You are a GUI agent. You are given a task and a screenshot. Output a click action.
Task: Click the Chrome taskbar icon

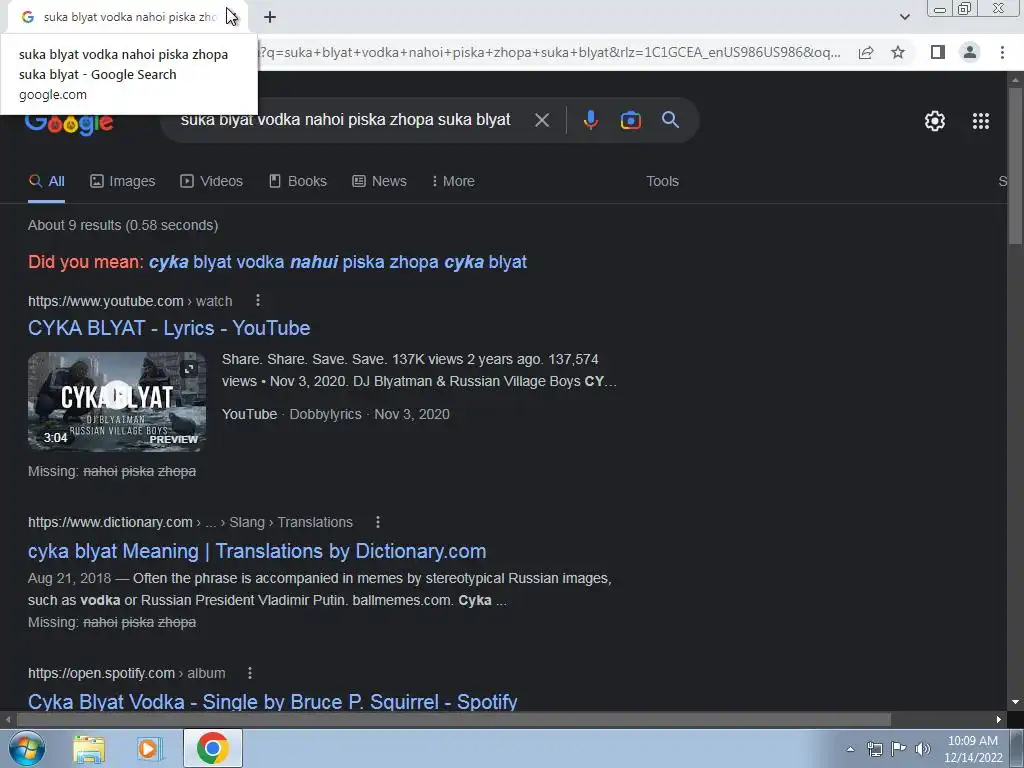coord(212,748)
